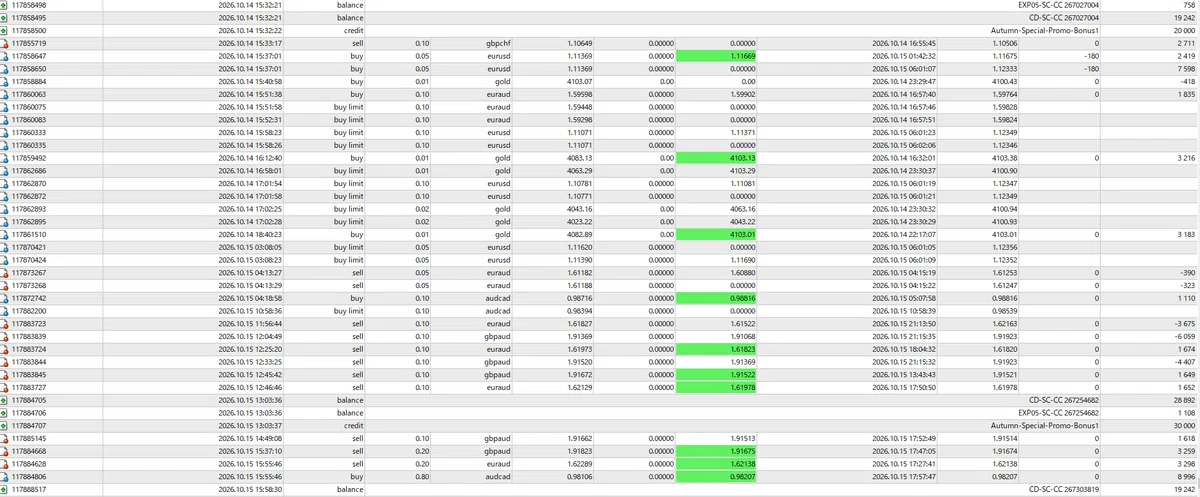Click the close time 2026.10.15 13:43:43

pyautogui.click(x=904, y=375)
